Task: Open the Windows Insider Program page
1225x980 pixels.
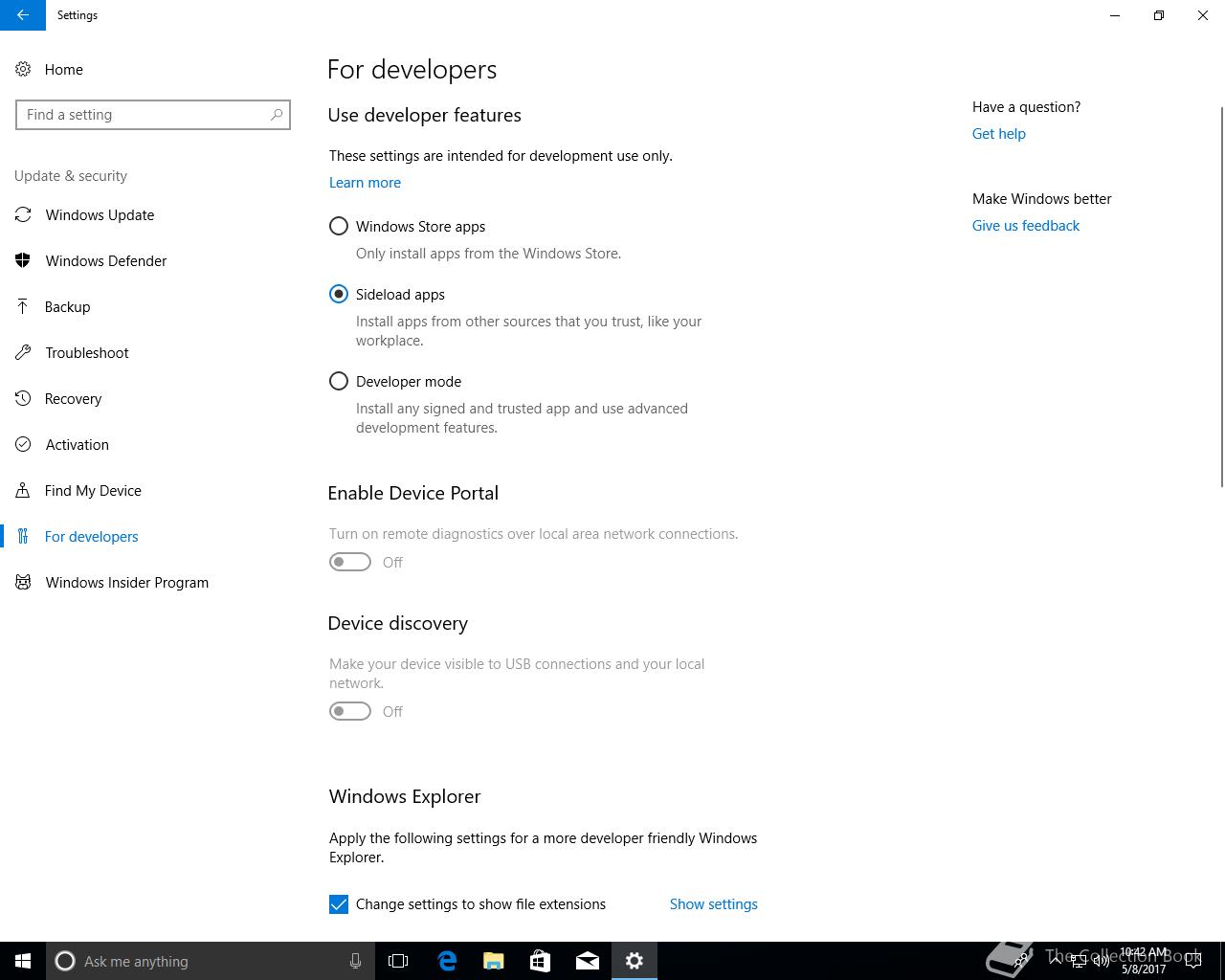Action: point(127,582)
